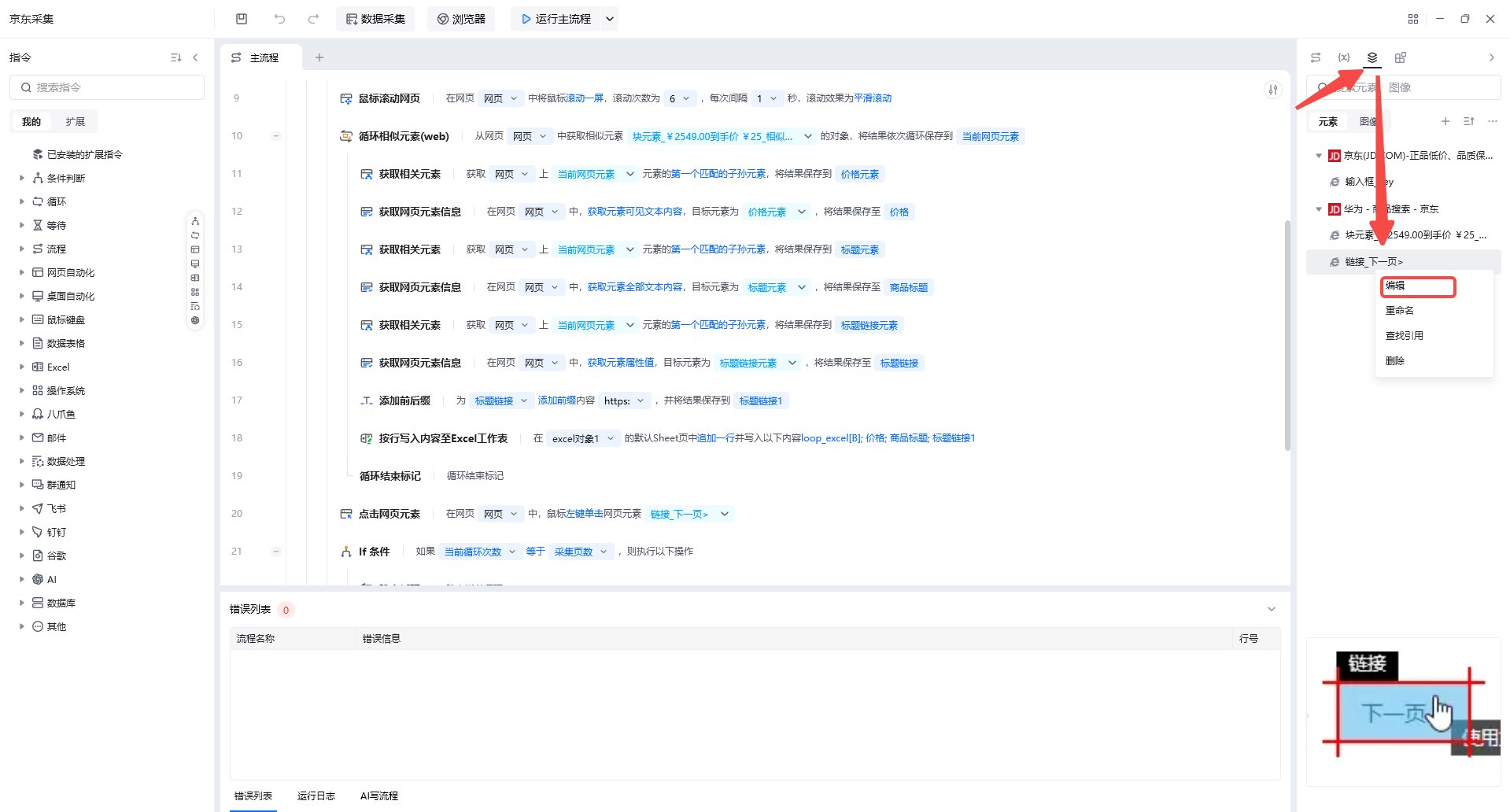Screen dimensions: 1510x812
Task: Open the run options dropdown arrow beside 运行主流程
Action: tap(610, 19)
